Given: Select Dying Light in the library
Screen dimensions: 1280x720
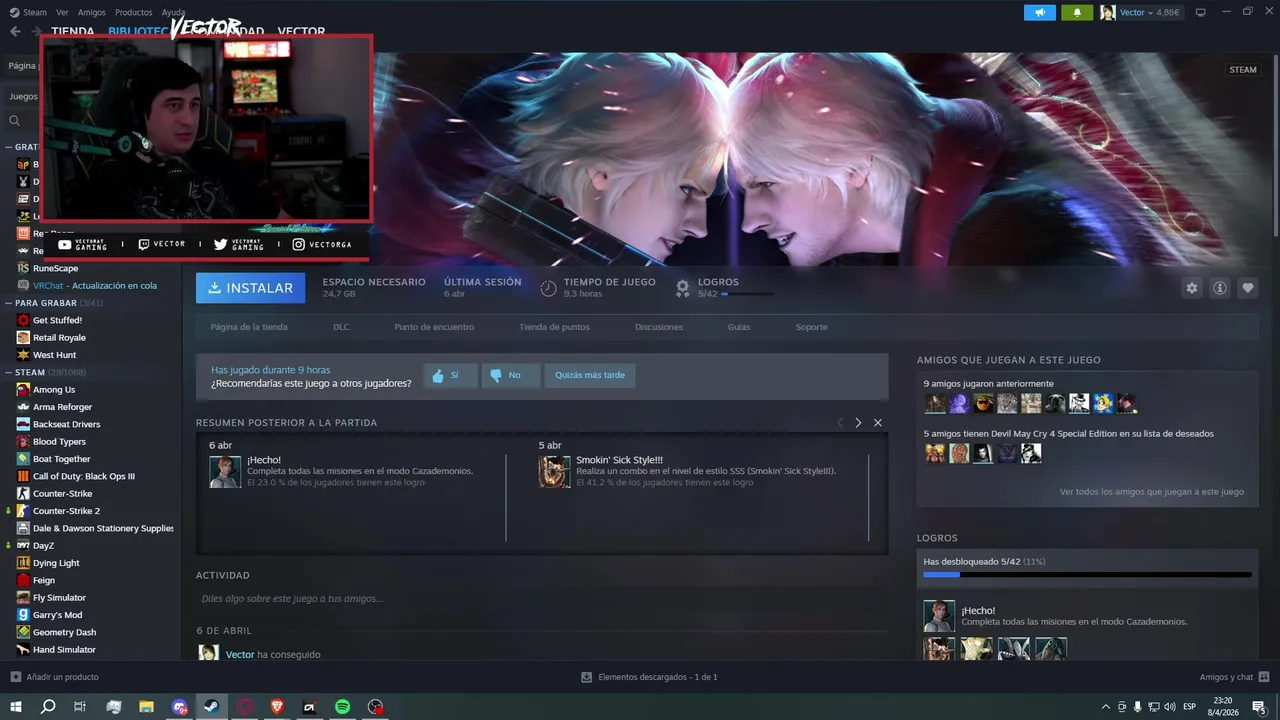Looking at the screenshot, I should pyautogui.click(x=56, y=563).
